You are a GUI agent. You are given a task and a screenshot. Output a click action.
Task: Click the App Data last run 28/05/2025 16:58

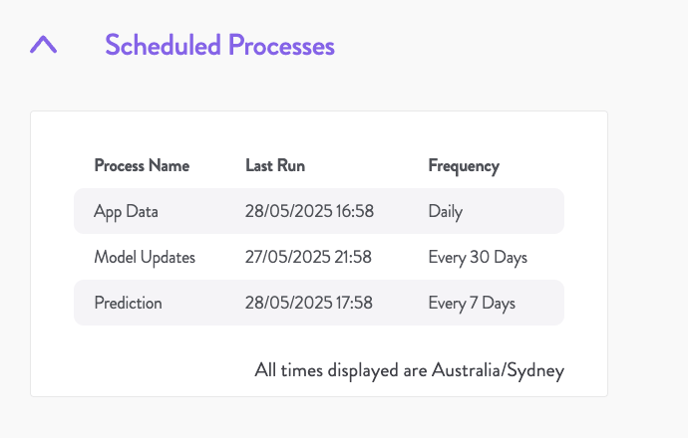[309, 211]
